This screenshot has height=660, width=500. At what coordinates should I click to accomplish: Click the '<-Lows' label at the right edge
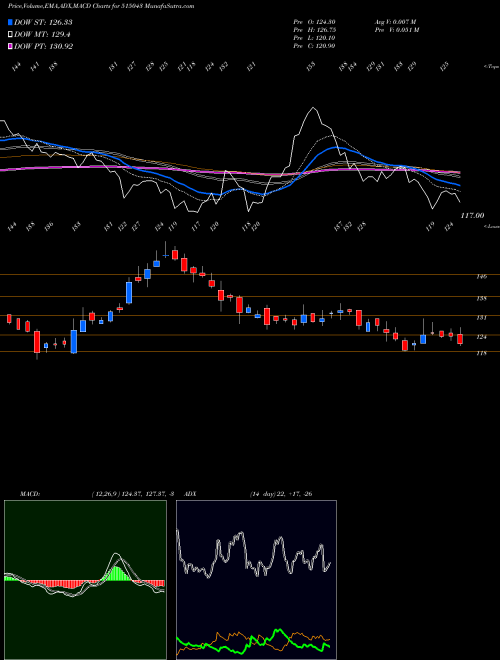point(491,226)
